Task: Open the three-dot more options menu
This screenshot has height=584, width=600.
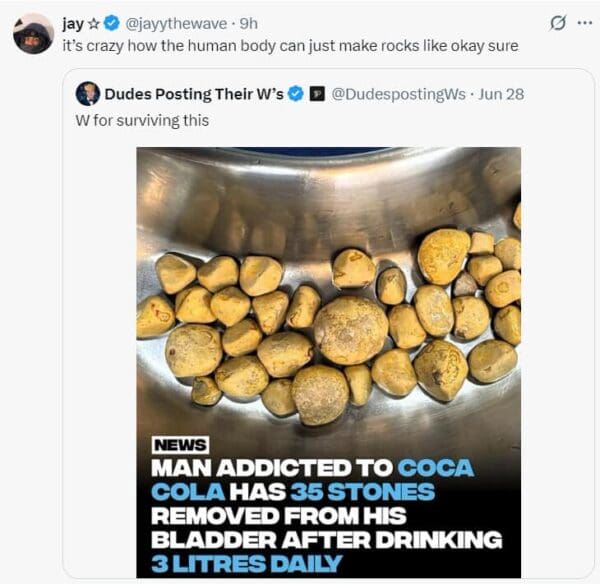Action: (584, 23)
